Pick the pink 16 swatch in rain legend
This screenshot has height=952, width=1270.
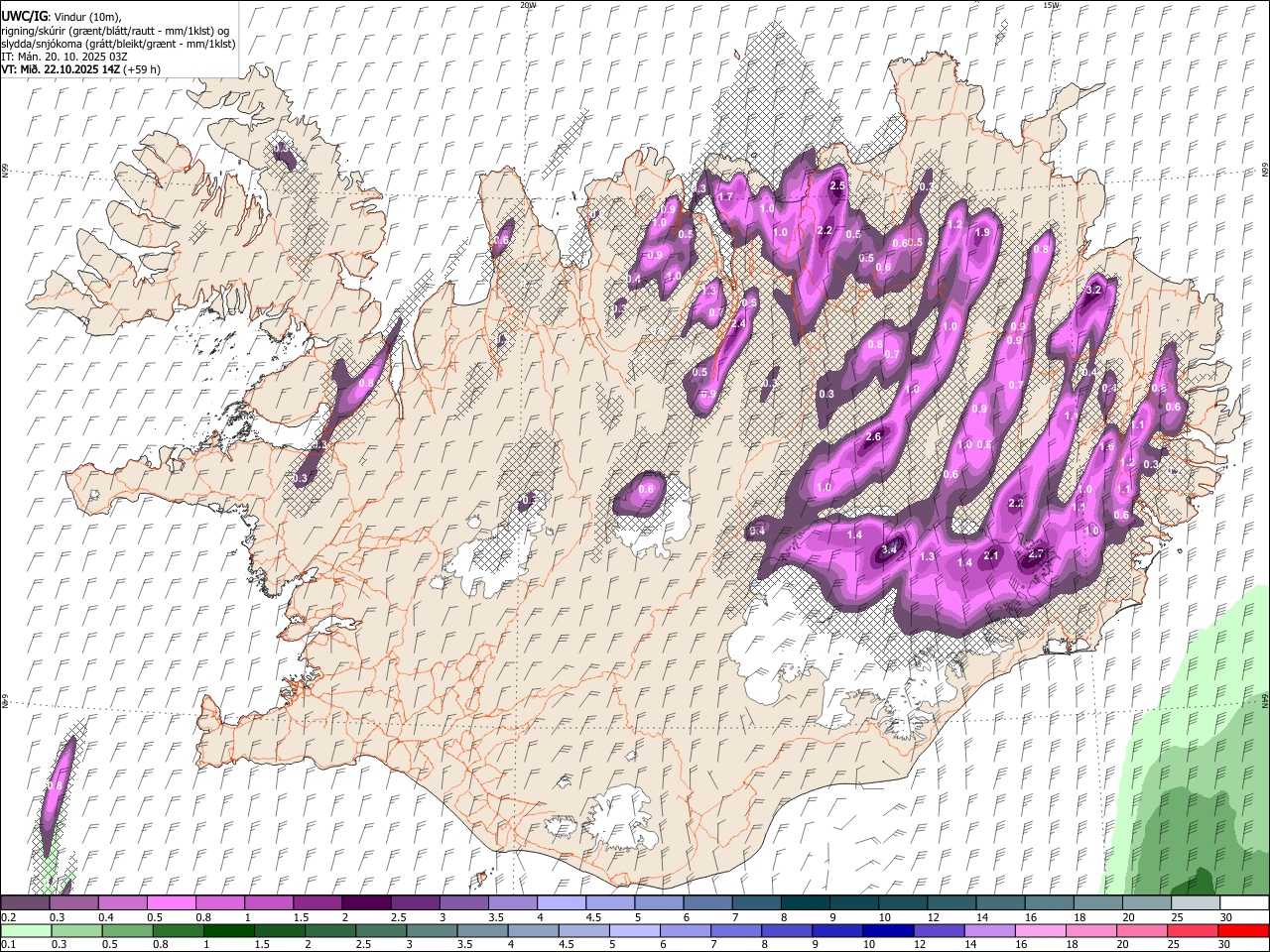(x=1041, y=930)
